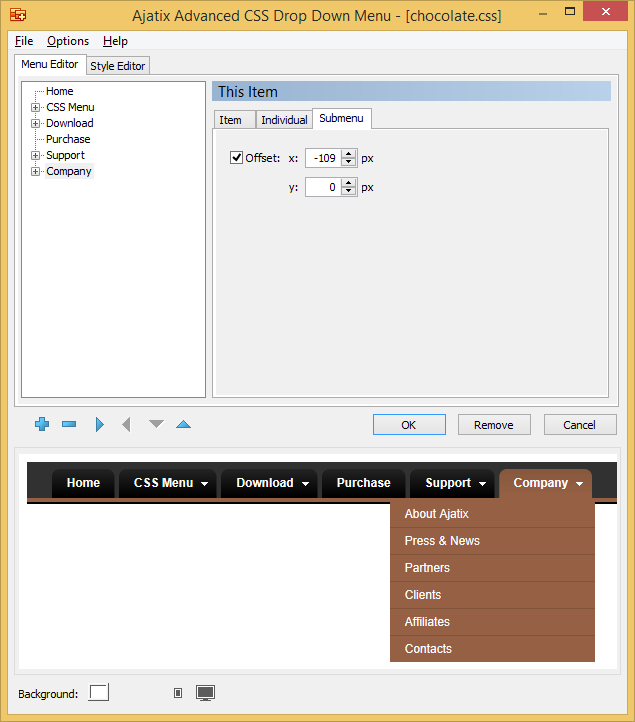Select the Submenu tab
The width and height of the screenshot is (635, 722).
click(342, 118)
